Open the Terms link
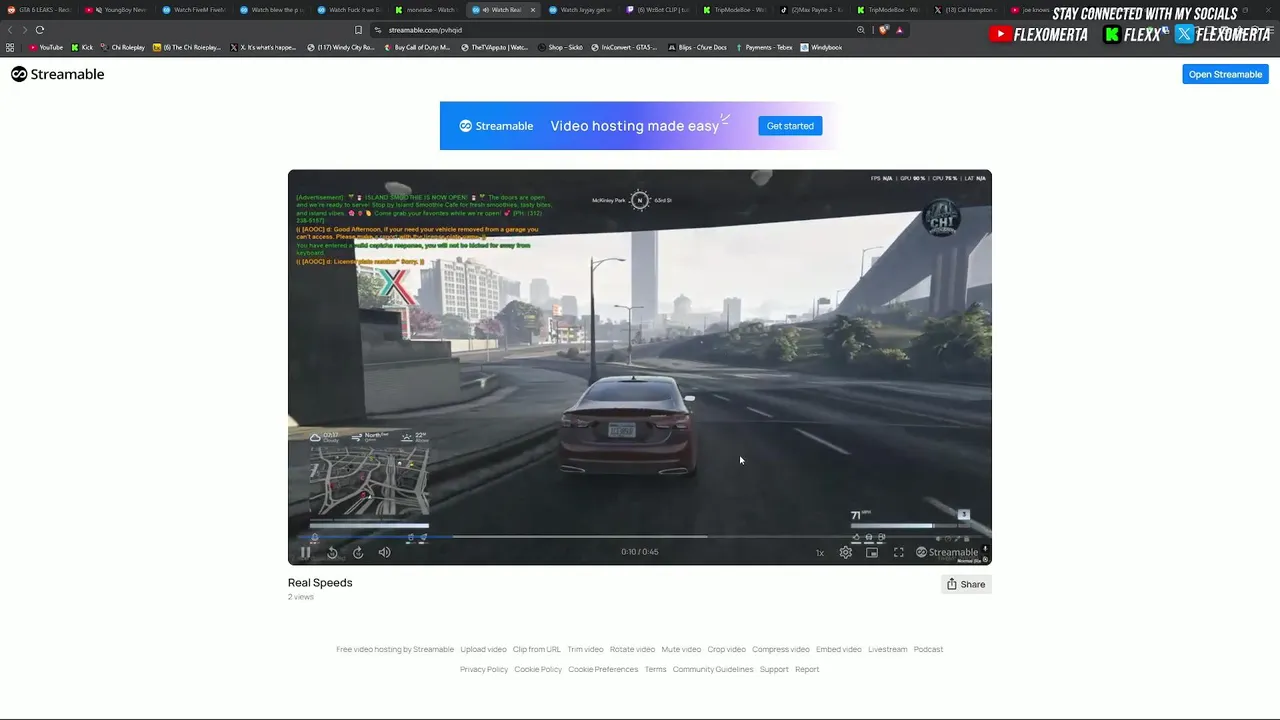1280x720 pixels. tap(655, 669)
